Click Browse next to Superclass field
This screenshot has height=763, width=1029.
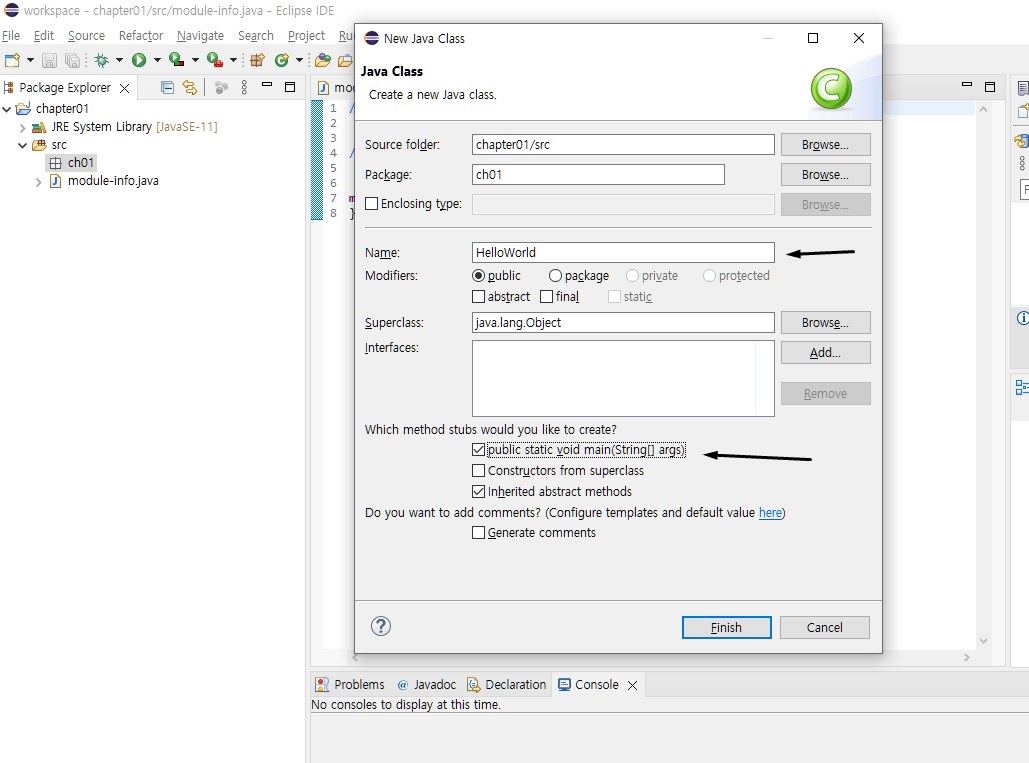[x=826, y=323]
